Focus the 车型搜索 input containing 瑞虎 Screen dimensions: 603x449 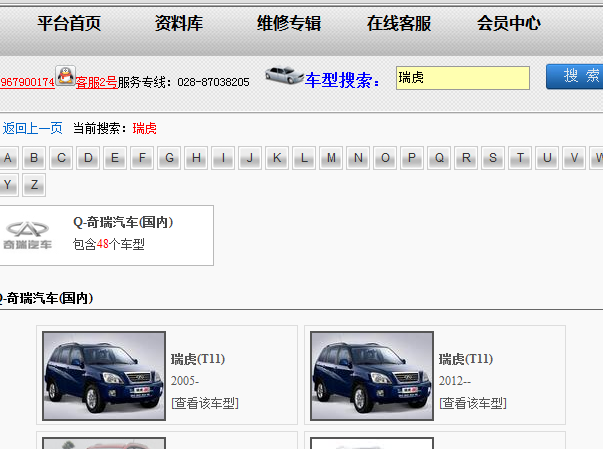point(463,78)
